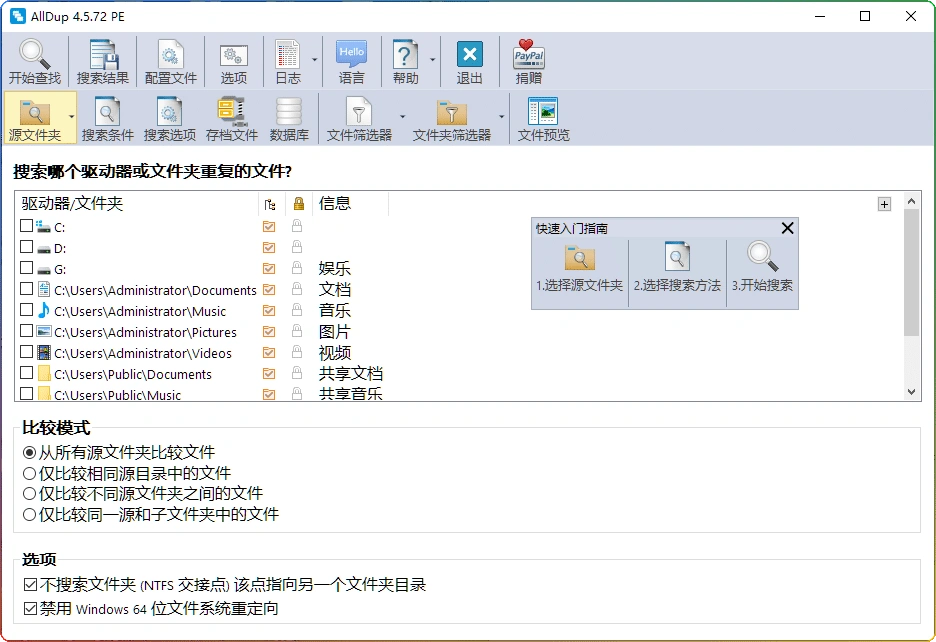This screenshot has height=642, width=936.
Task: Close the 快速入门指南 quick start guide
Action: (x=787, y=227)
